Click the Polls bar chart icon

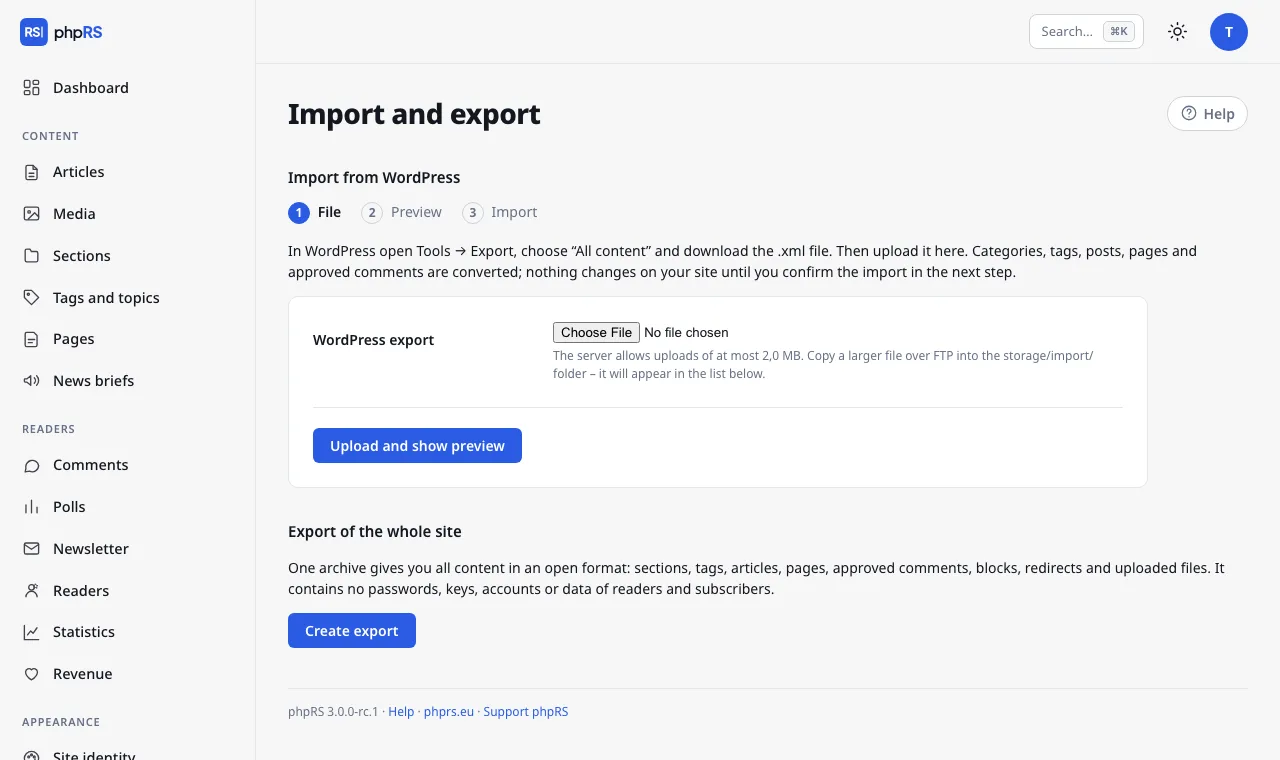[32, 507]
